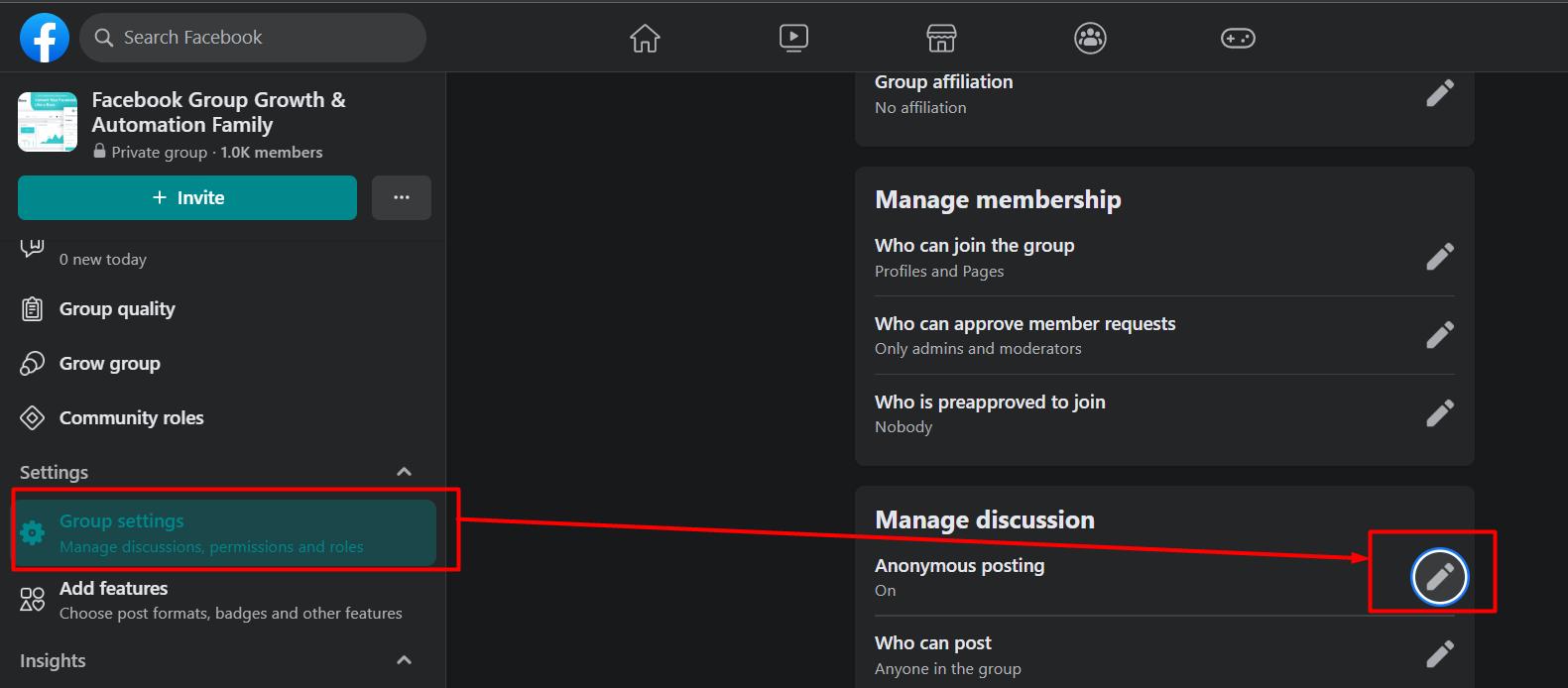This screenshot has height=688, width=1568.
Task: Edit Who can join the group
Action: click(x=1440, y=257)
